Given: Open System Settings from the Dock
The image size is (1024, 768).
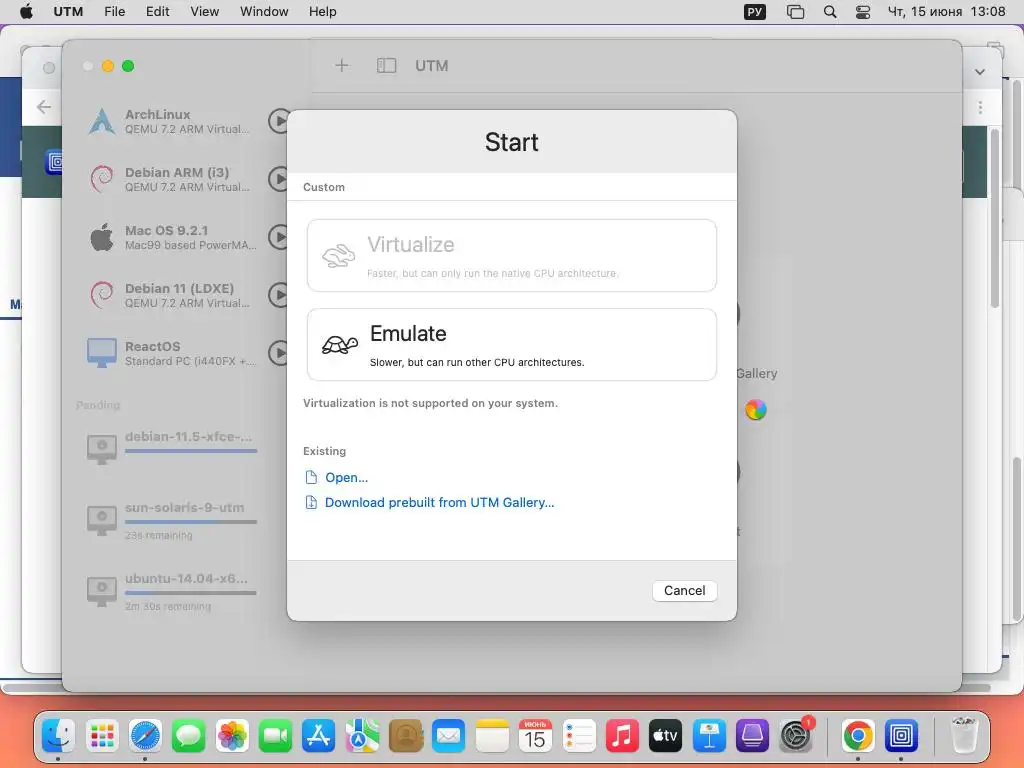Looking at the screenshot, I should tap(795, 736).
